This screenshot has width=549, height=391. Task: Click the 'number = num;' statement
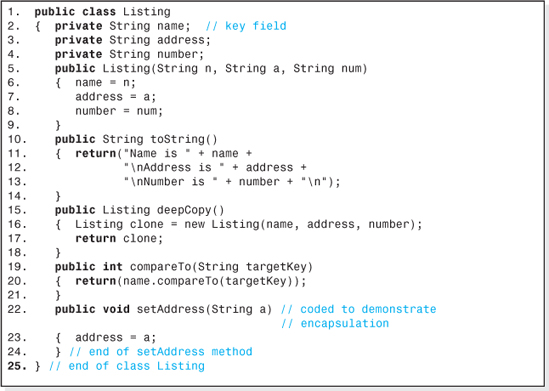(119, 111)
